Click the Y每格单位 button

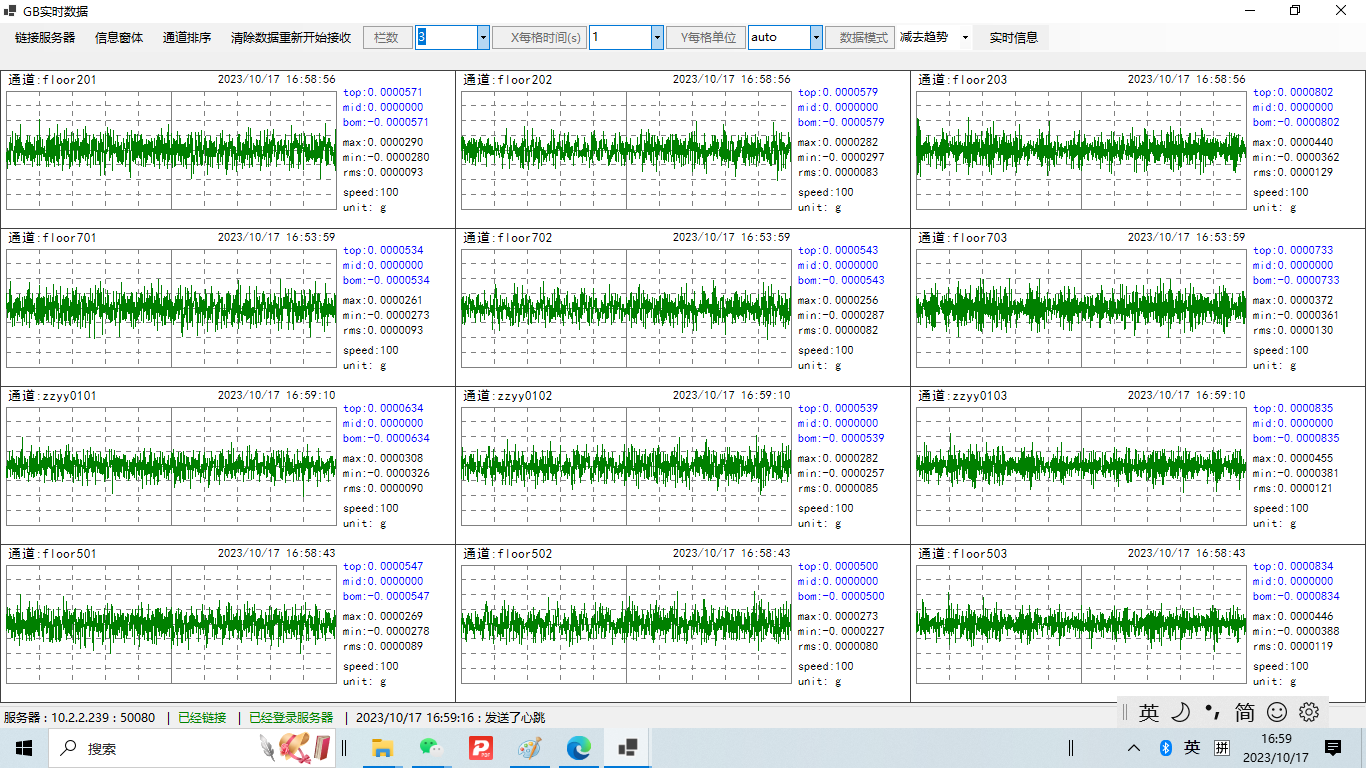[x=706, y=38]
